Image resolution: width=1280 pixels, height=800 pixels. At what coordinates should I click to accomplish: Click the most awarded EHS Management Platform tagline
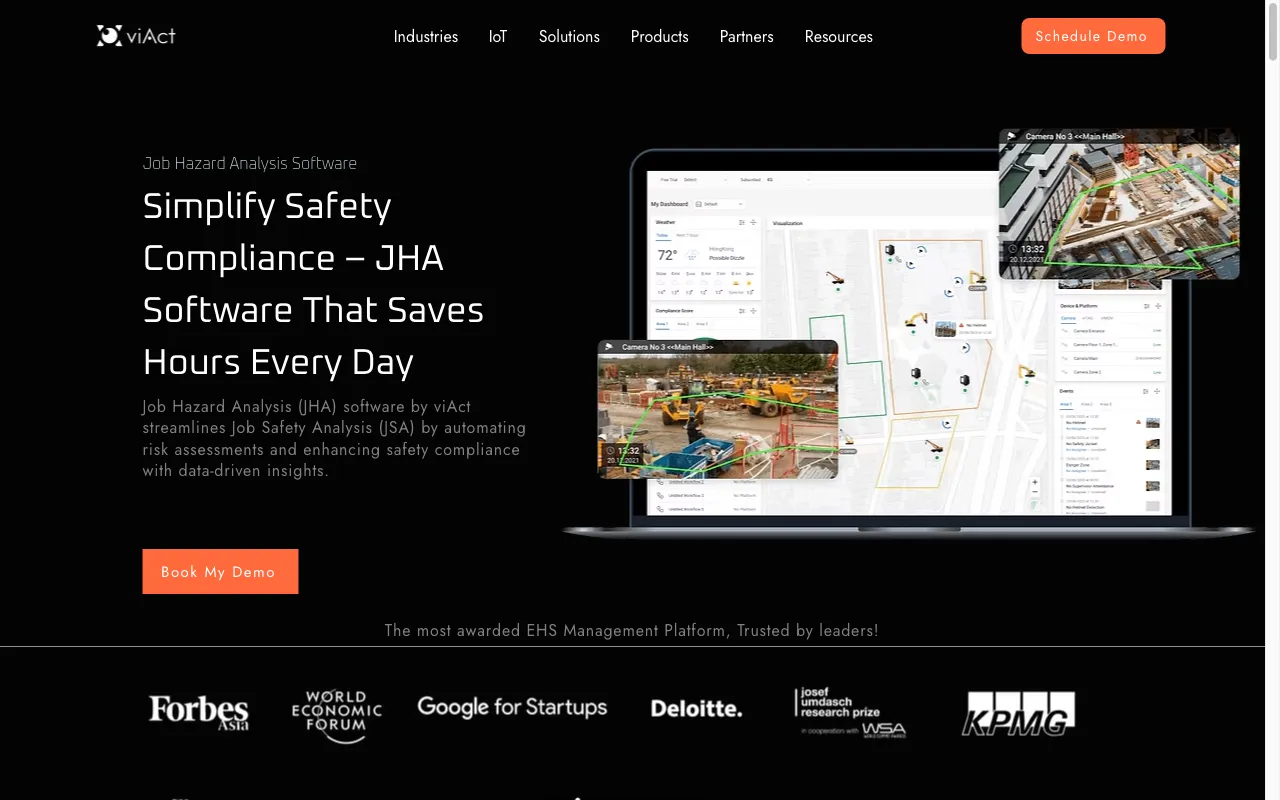coord(632,631)
